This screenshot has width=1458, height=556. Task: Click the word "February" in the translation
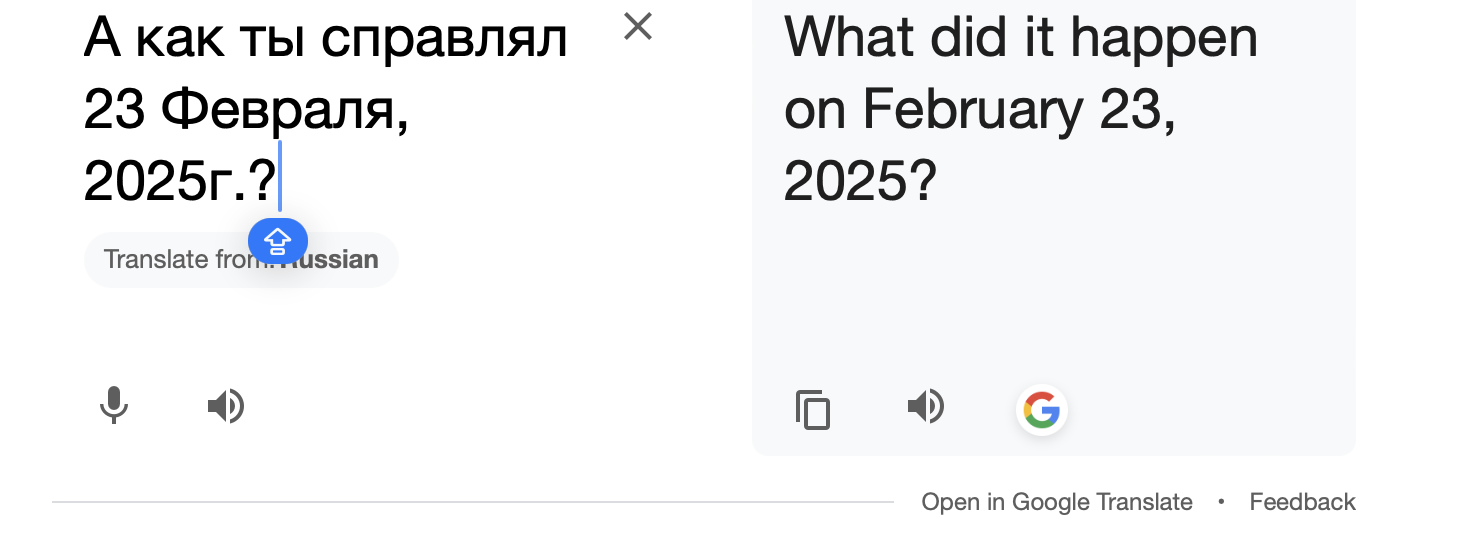click(971, 110)
